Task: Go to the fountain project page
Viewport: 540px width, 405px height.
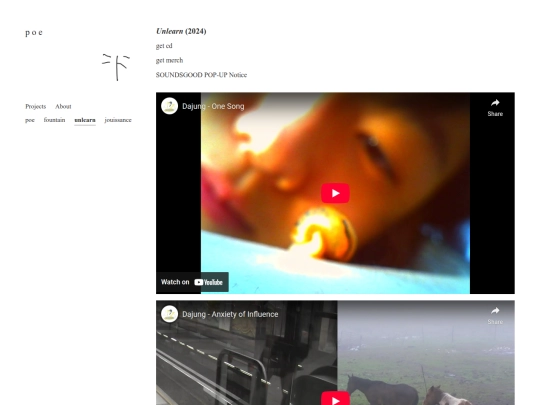Action: point(54,120)
